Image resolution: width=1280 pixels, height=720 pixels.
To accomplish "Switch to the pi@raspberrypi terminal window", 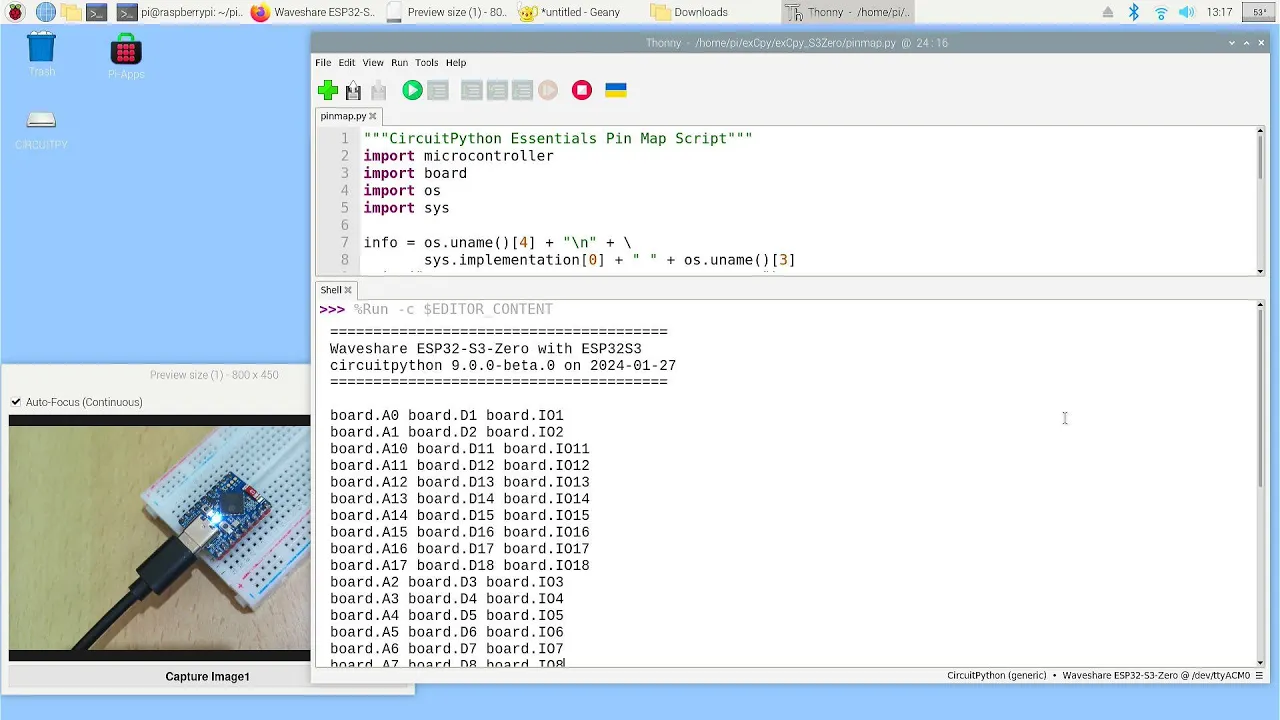I will (x=180, y=12).
